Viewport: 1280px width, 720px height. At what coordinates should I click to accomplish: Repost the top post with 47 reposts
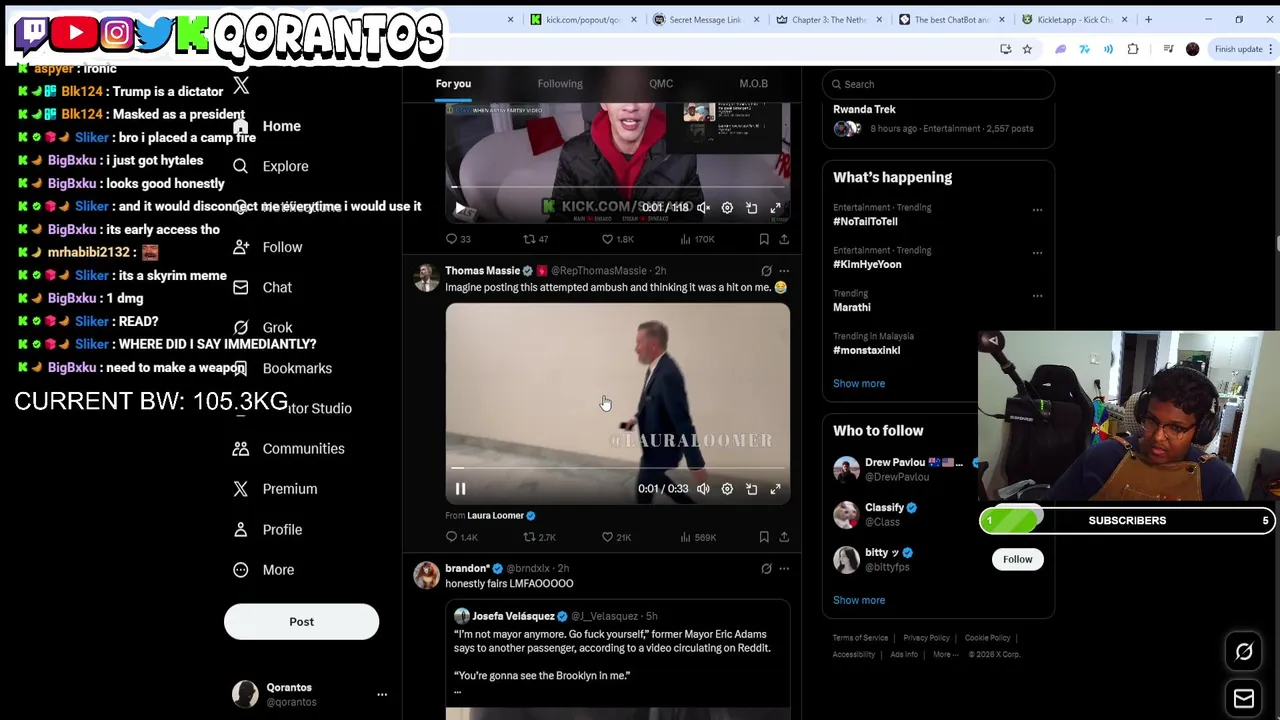(x=536, y=239)
